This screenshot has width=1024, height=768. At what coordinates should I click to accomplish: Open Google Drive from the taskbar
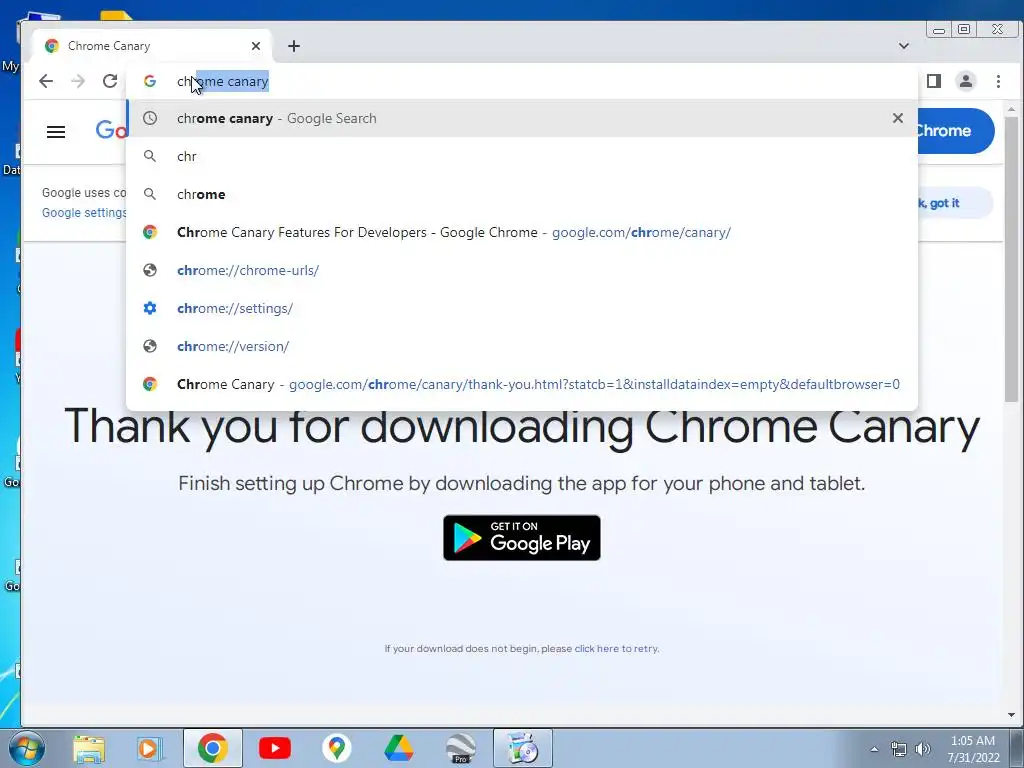398,748
